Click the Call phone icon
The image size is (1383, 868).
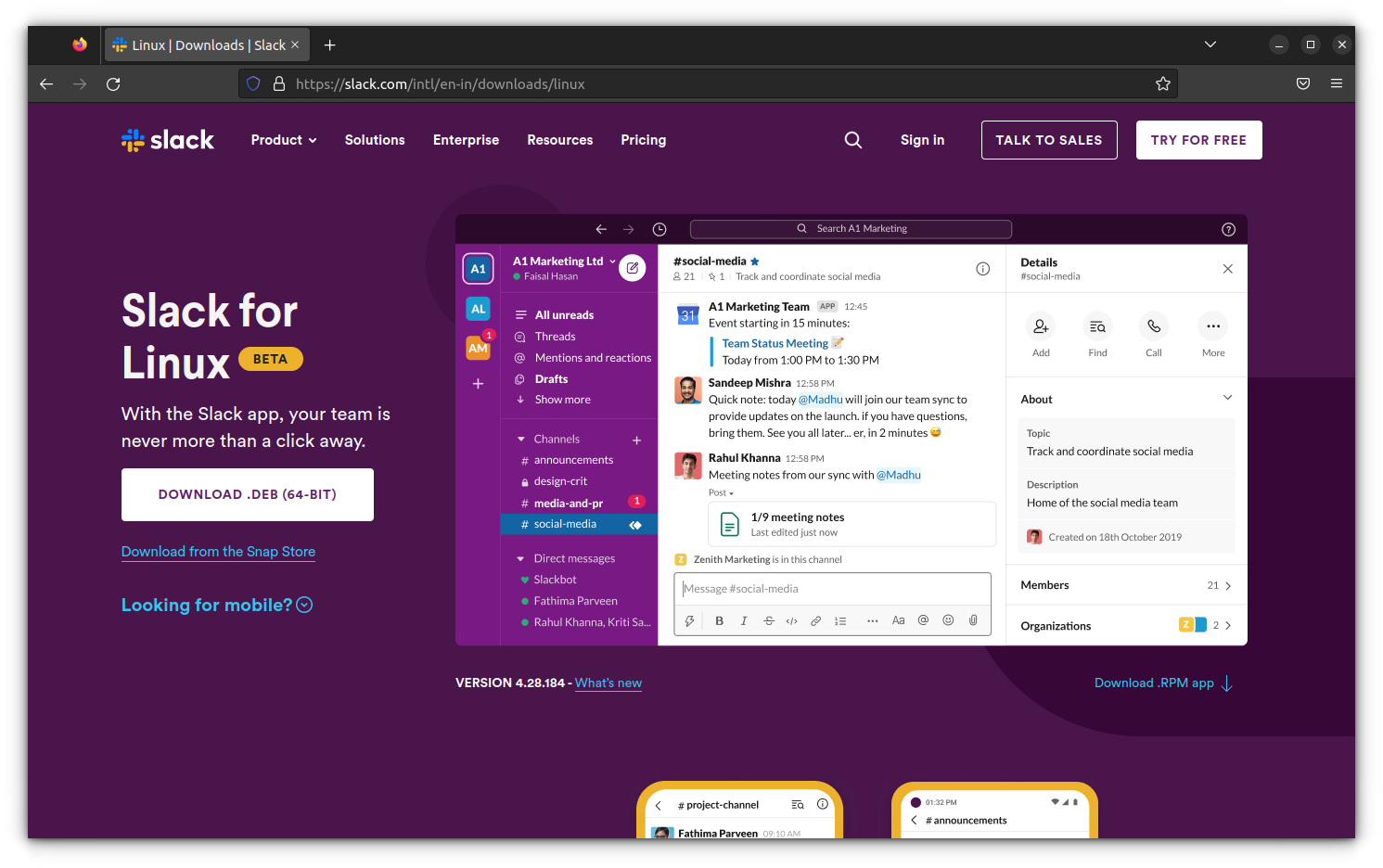point(1154,326)
